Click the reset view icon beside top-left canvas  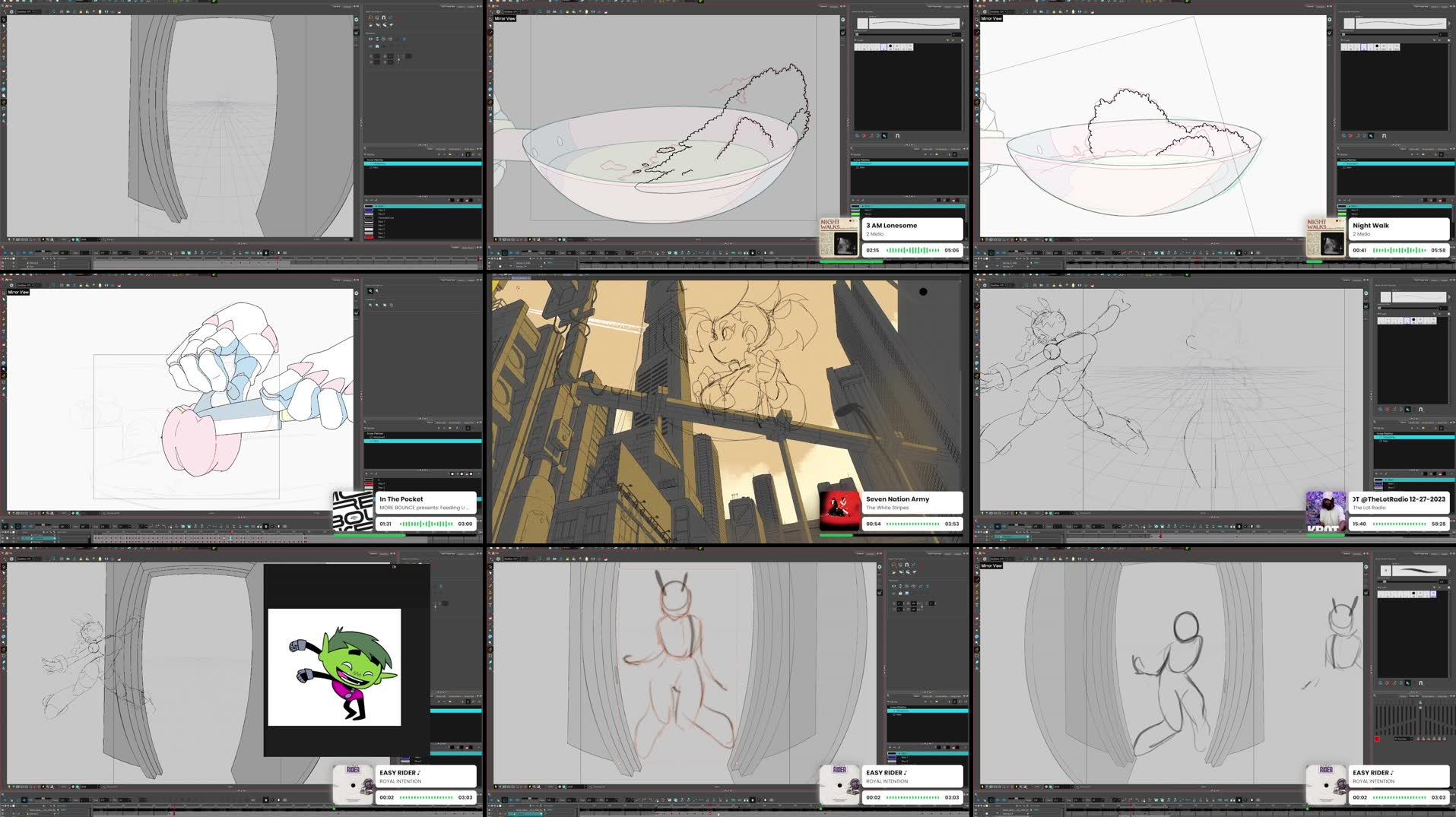[357, 20]
